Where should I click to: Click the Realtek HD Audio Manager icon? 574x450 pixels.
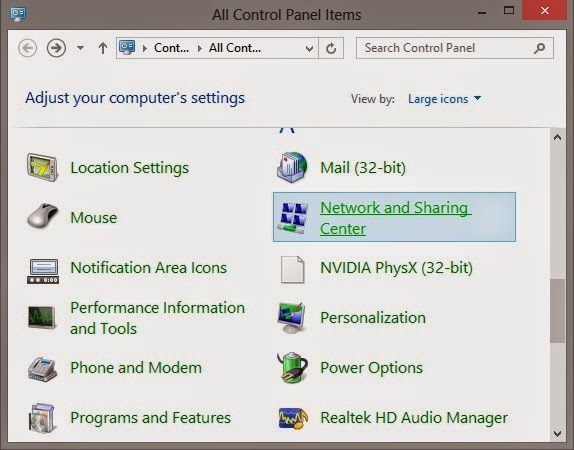coord(293,418)
